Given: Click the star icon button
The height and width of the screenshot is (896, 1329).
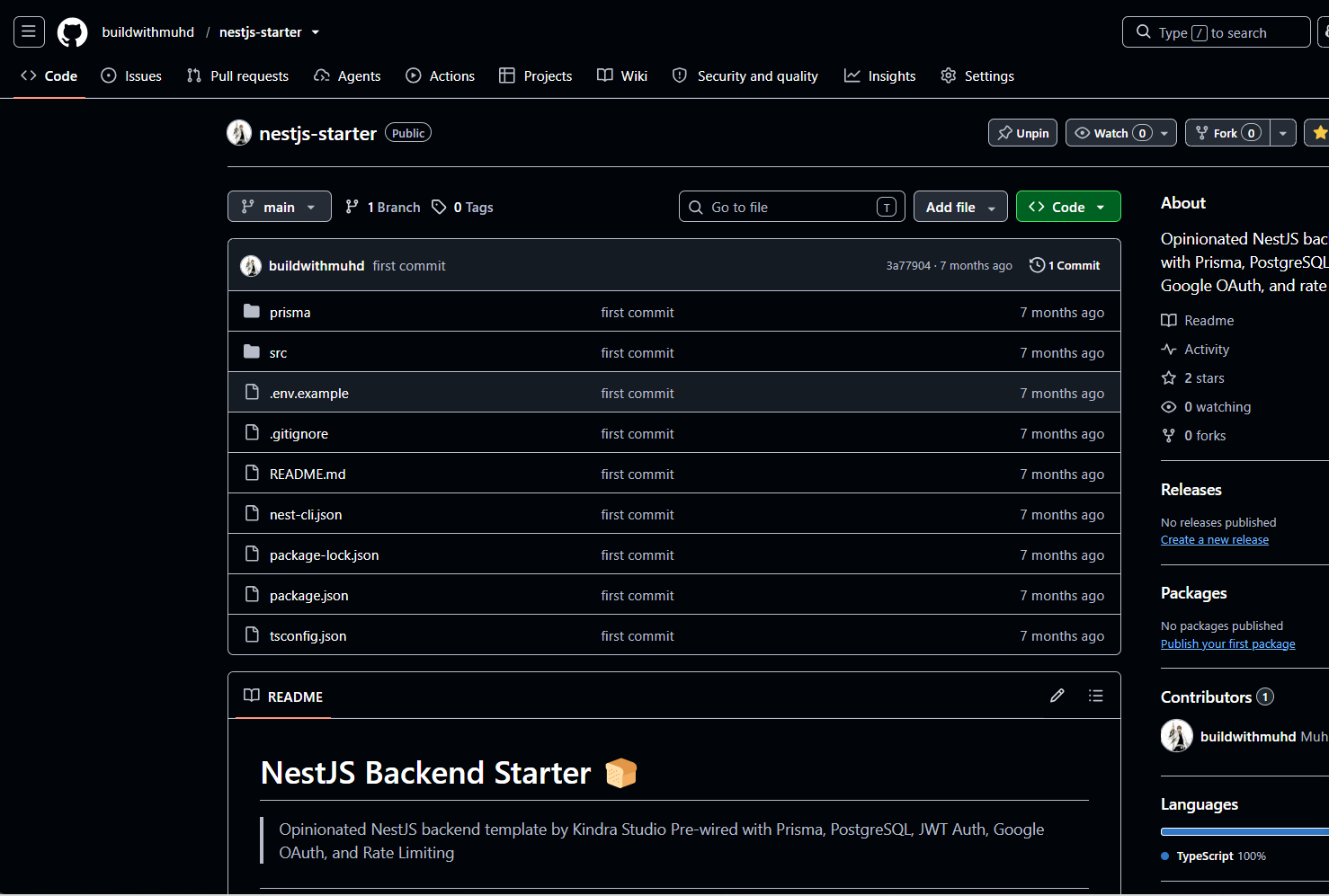Looking at the screenshot, I should pyautogui.click(x=1319, y=133).
